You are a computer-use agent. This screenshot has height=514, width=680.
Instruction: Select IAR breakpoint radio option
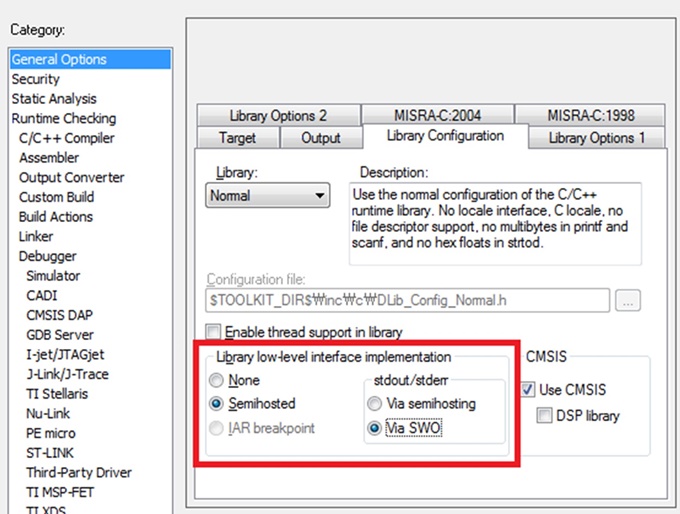[x=216, y=429]
